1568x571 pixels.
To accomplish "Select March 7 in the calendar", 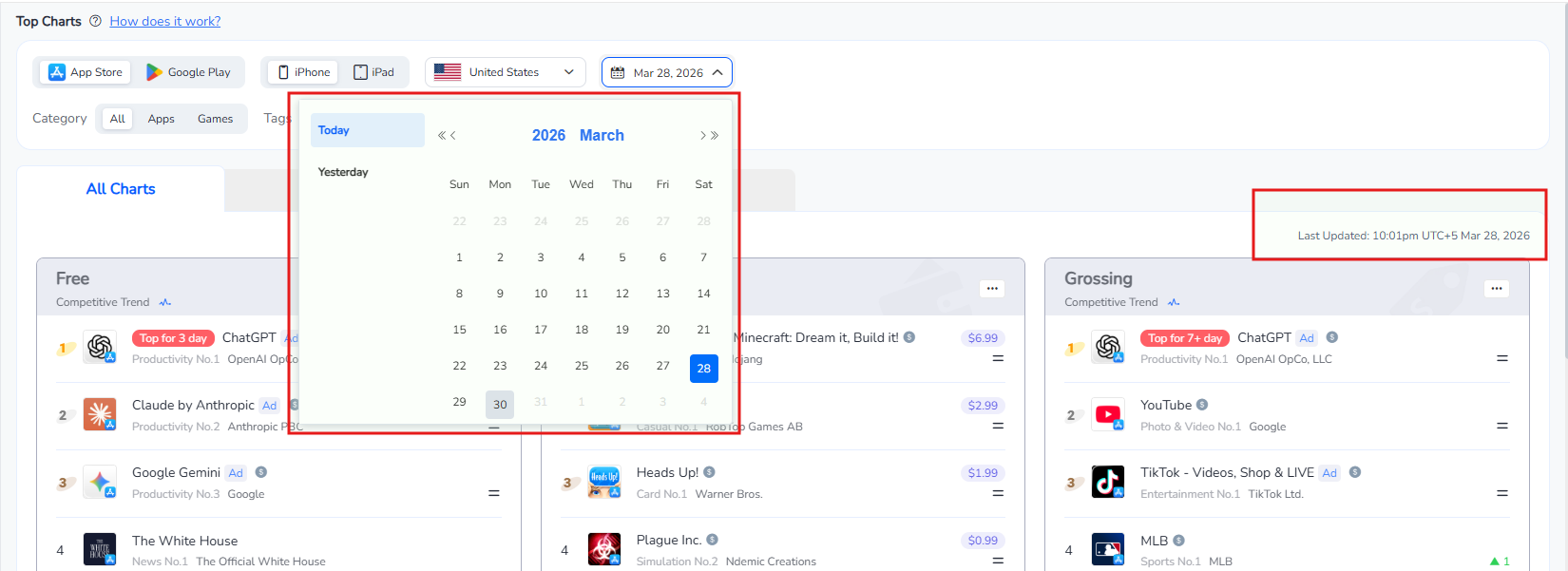I will click(x=703, y=257).
